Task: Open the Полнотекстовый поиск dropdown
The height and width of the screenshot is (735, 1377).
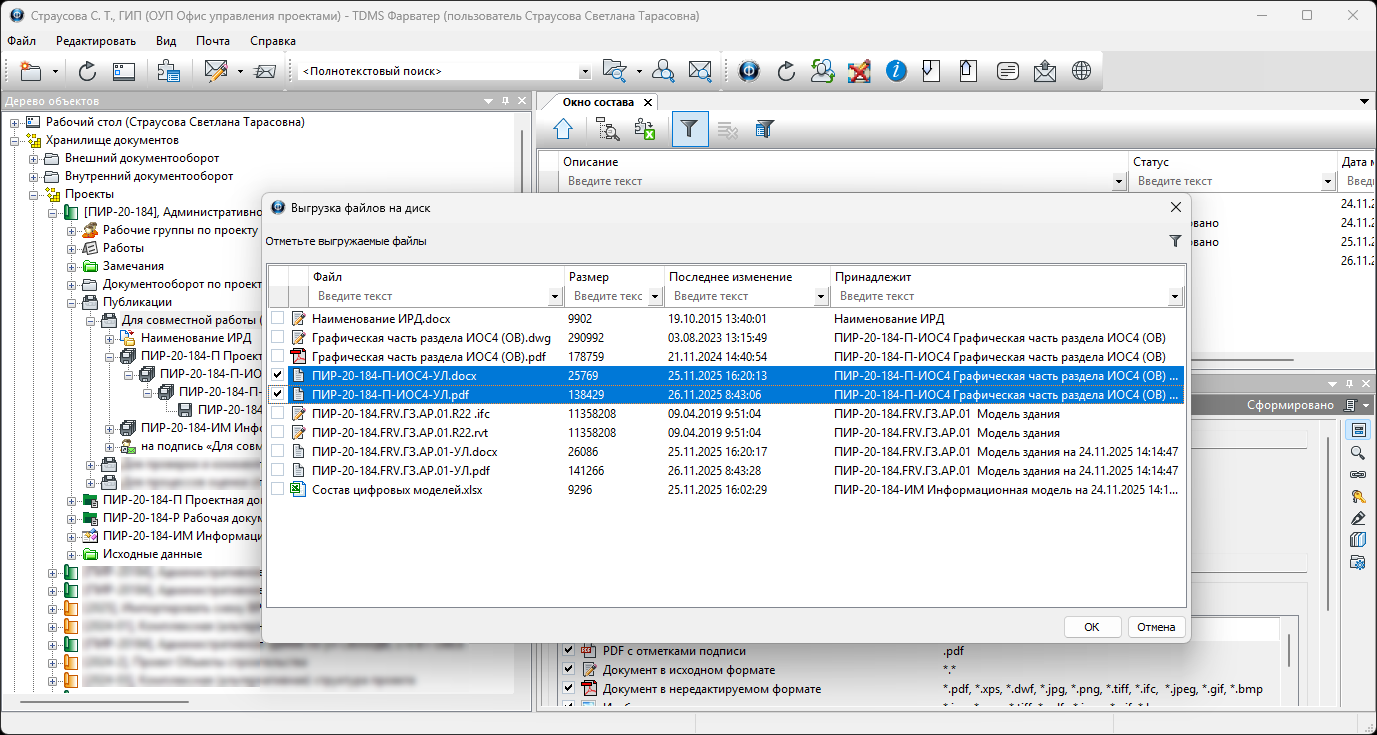Action: point(585,72)
